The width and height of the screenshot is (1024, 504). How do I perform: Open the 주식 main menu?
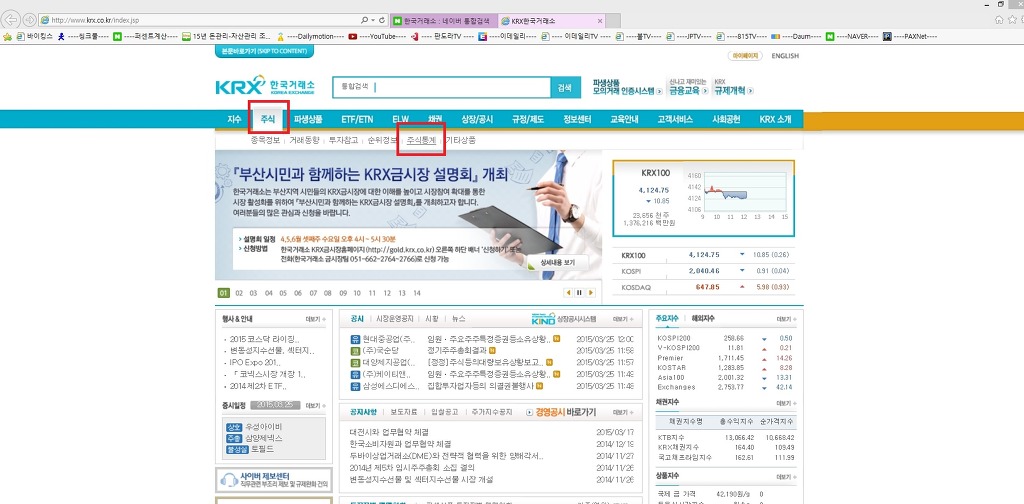268,119
